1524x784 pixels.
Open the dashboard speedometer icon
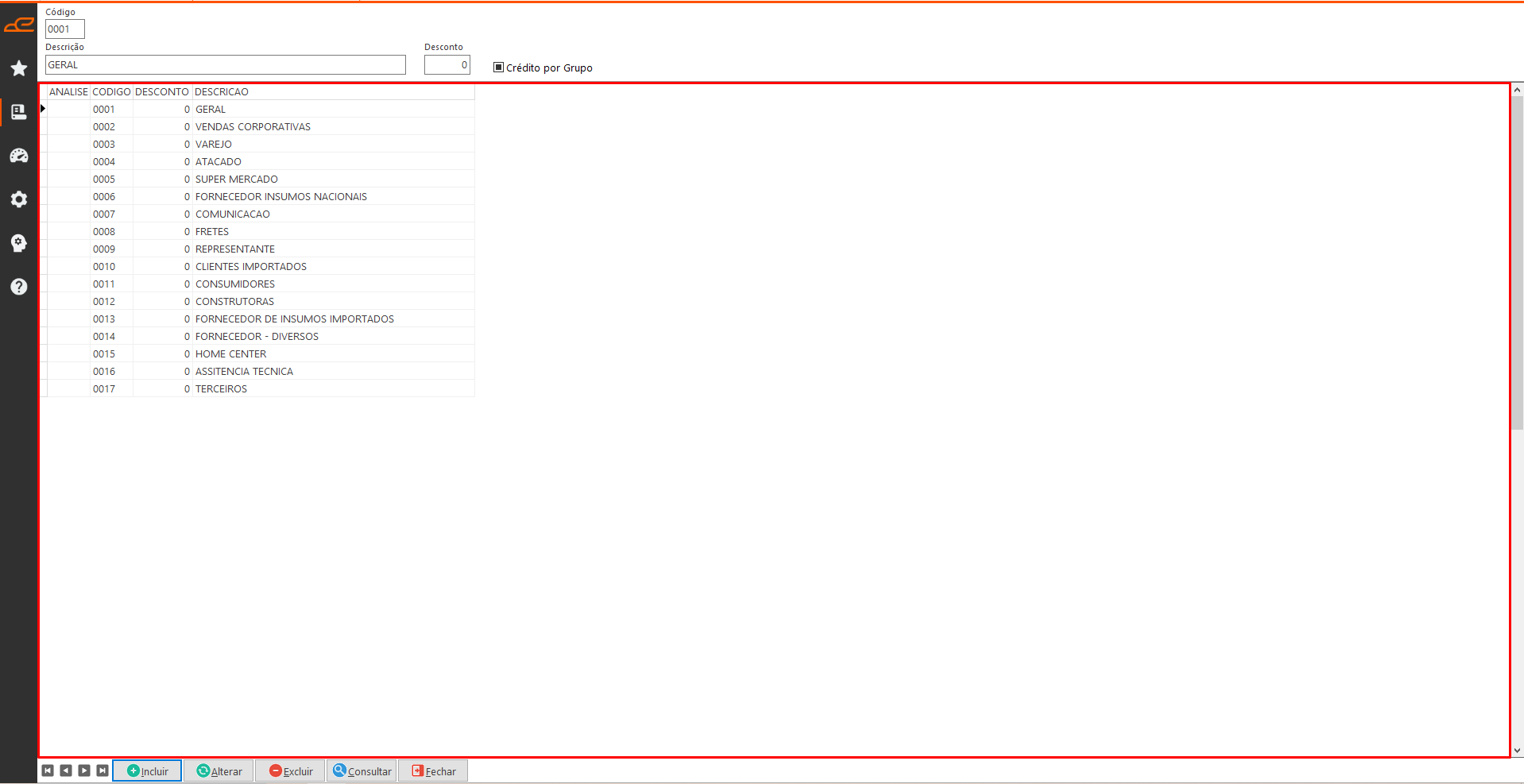[x=19, y=156]
